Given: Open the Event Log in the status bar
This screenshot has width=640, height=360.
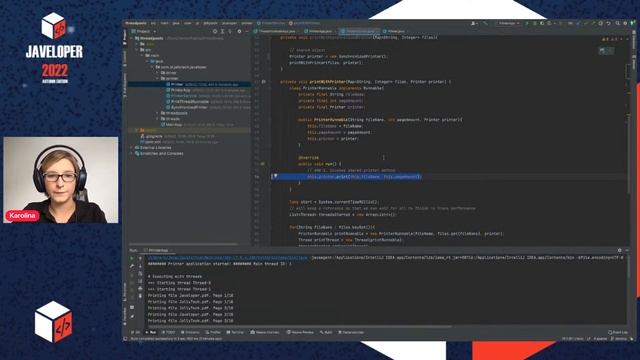Looking at the screenshot, I should pyautogui.click(x=618, y=333).
